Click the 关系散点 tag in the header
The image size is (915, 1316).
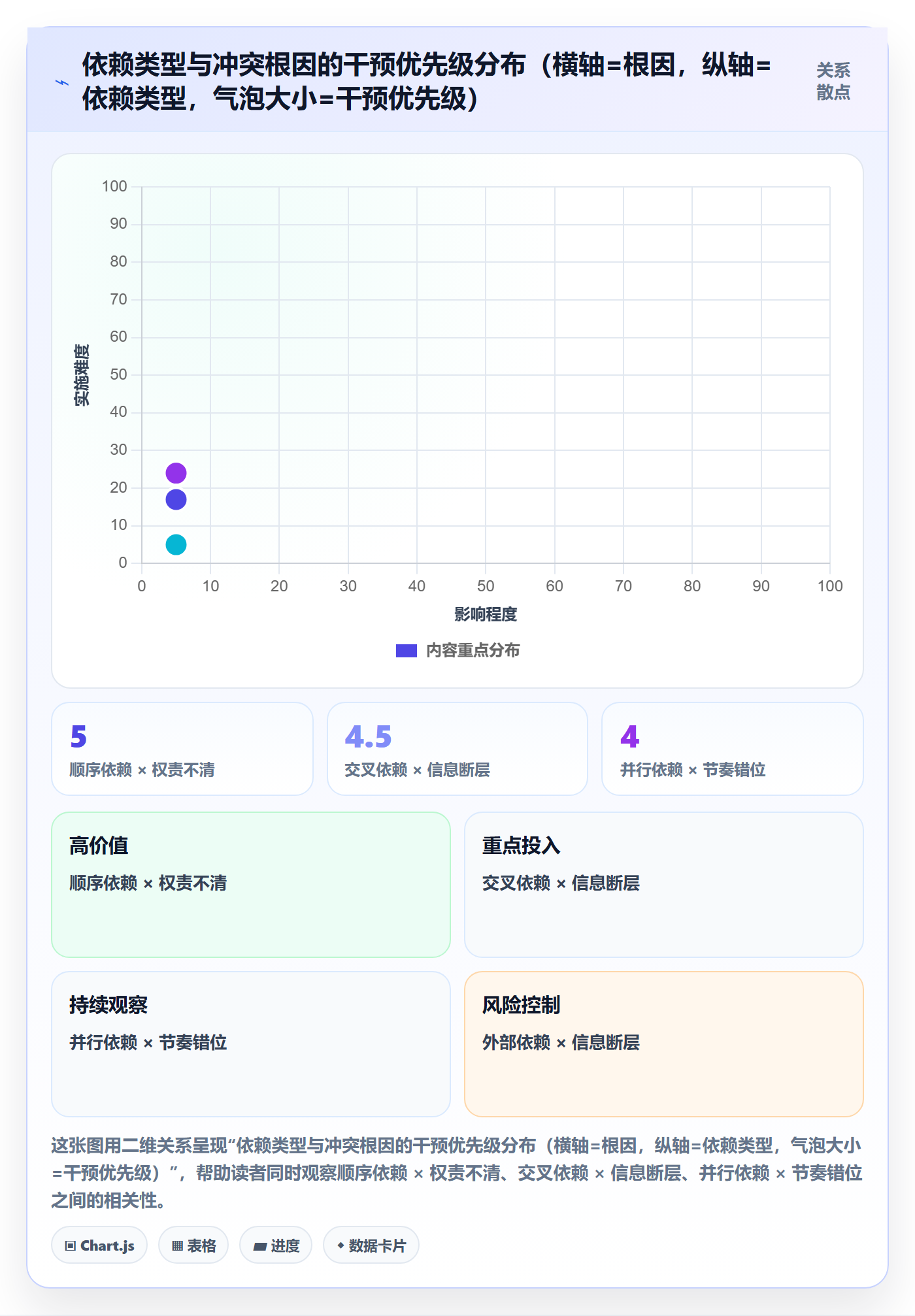click(x=833, y=82)
